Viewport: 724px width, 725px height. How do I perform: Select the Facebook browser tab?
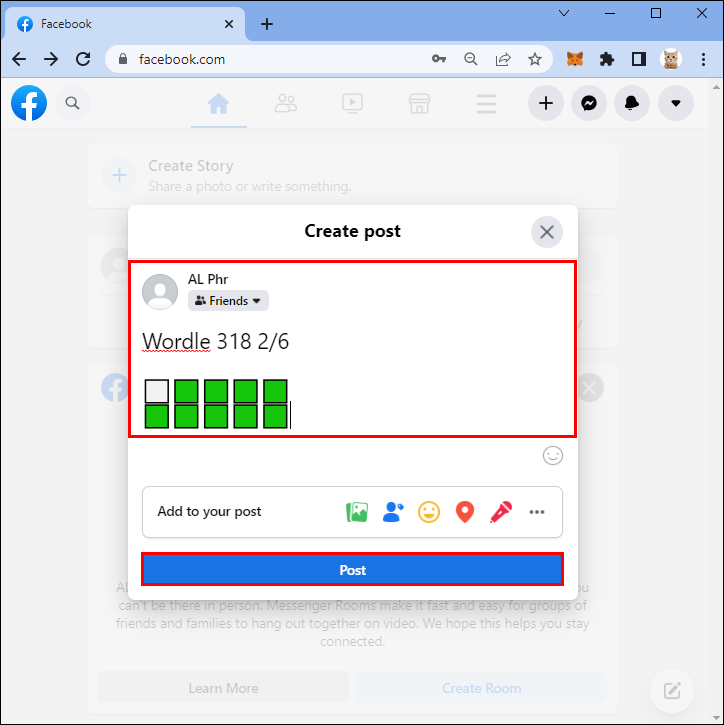pyautogui.click(x=125, y=24)
